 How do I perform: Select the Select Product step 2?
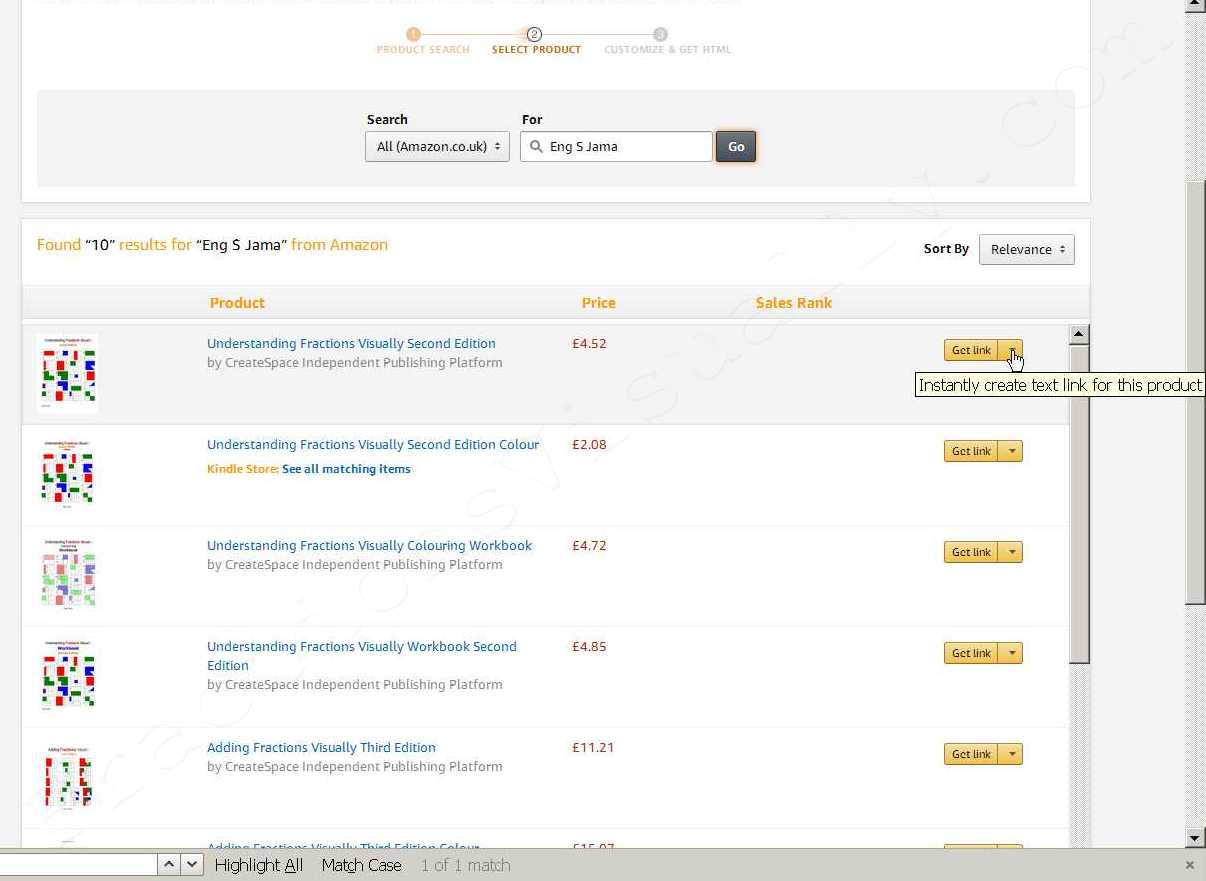click(x=536, y=42)
